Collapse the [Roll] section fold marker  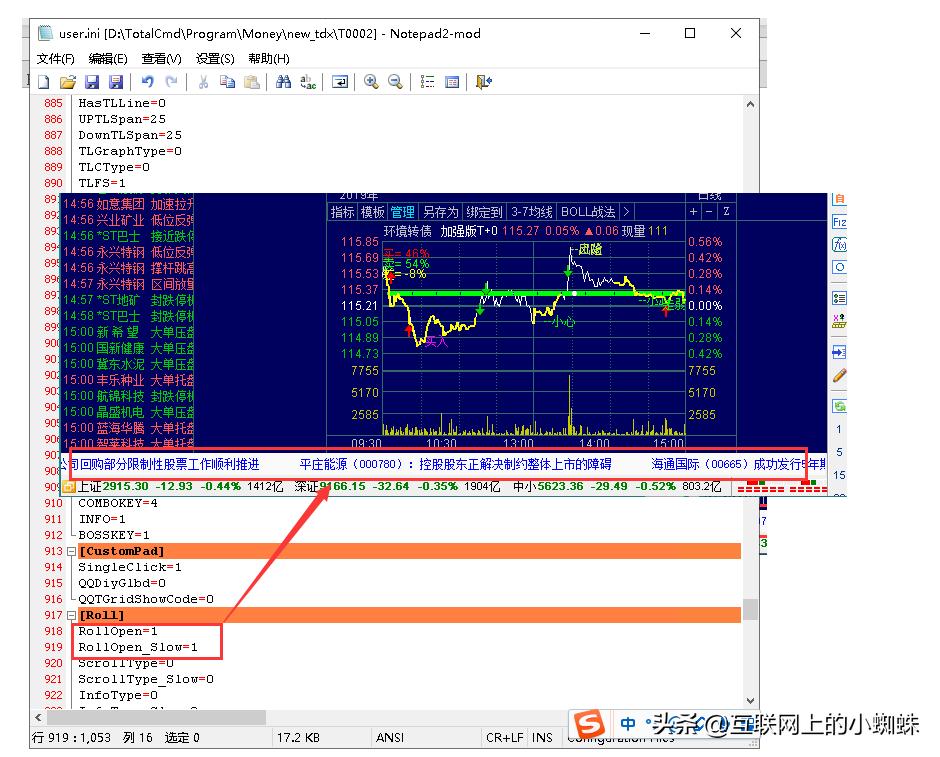71,616
